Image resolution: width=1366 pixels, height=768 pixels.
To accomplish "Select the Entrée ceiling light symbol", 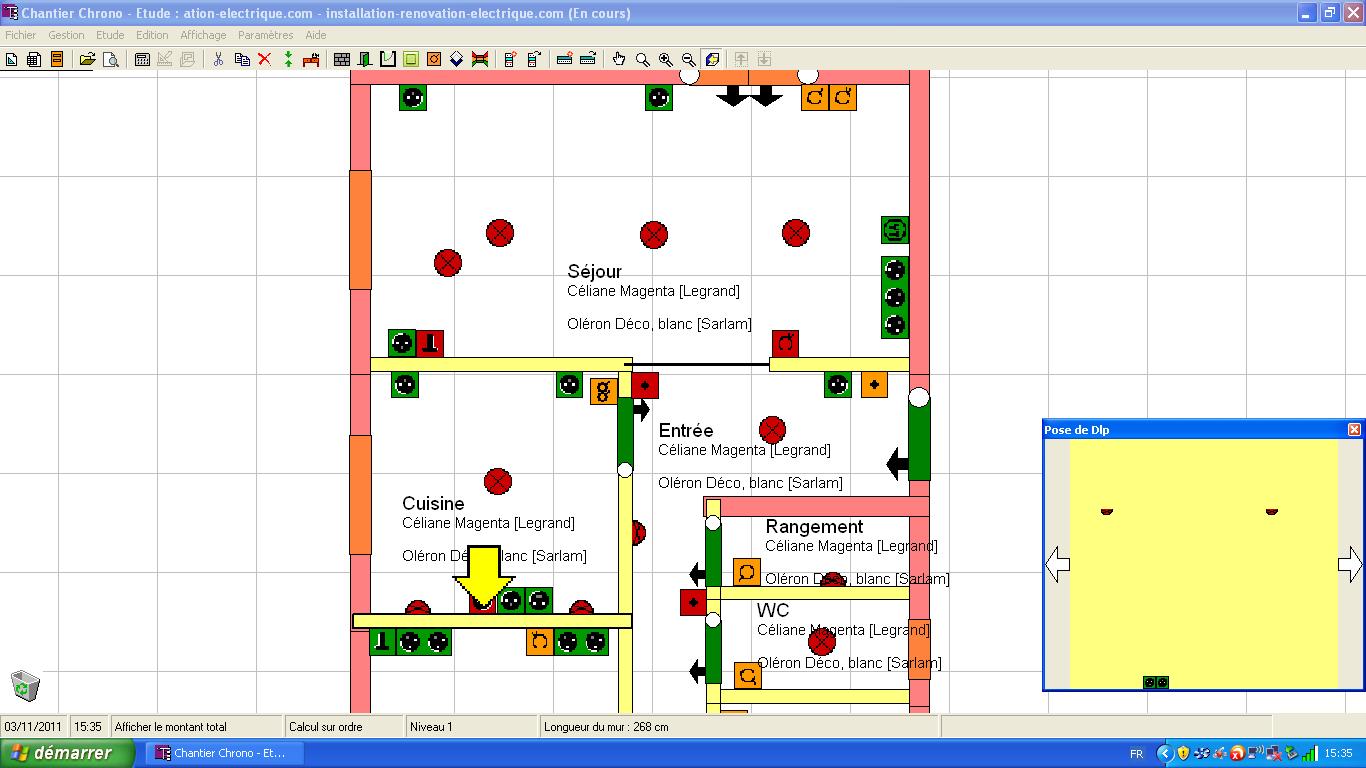I will point(772,431).
